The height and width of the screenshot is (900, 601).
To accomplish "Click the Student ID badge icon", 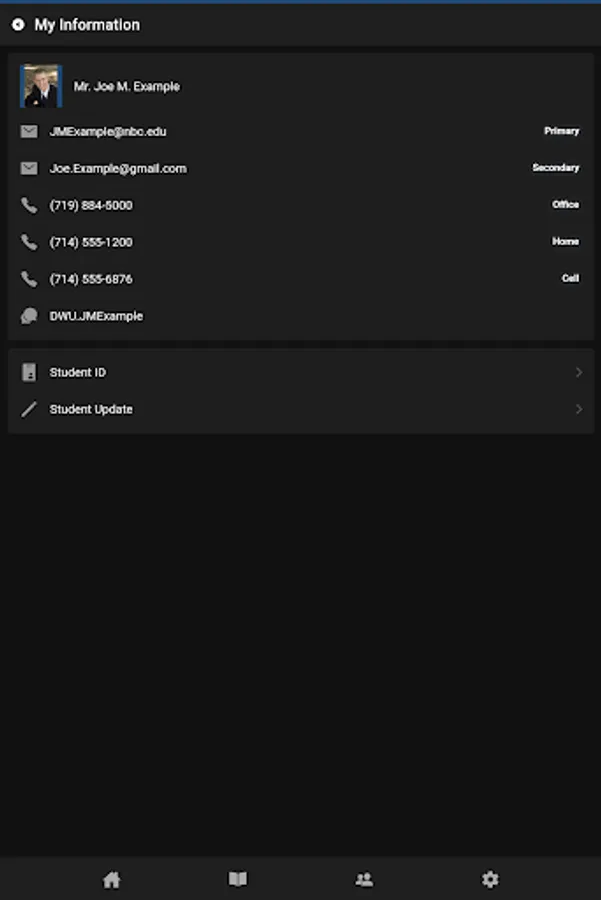I will pyautogui.click(x=29, y=373).
